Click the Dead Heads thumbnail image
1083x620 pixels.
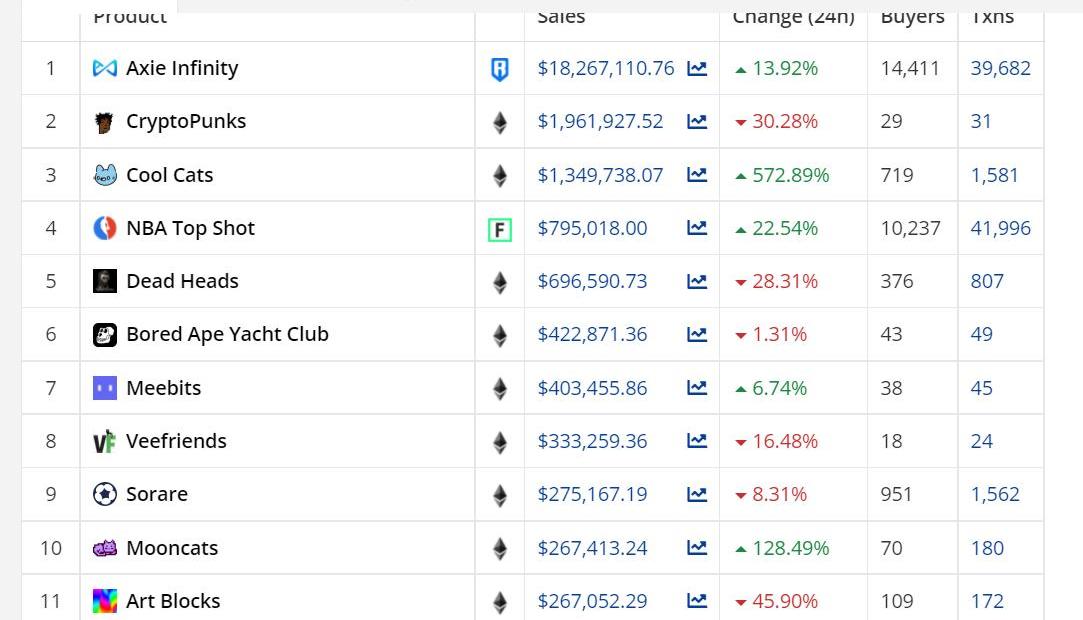pyautogui.click(x=105, y=281)
